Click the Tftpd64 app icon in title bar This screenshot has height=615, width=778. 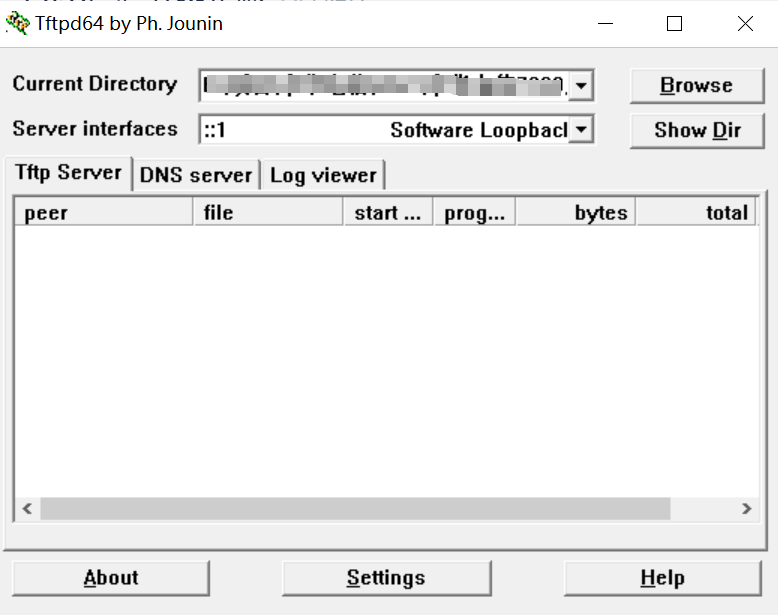[x=17, y=23]
